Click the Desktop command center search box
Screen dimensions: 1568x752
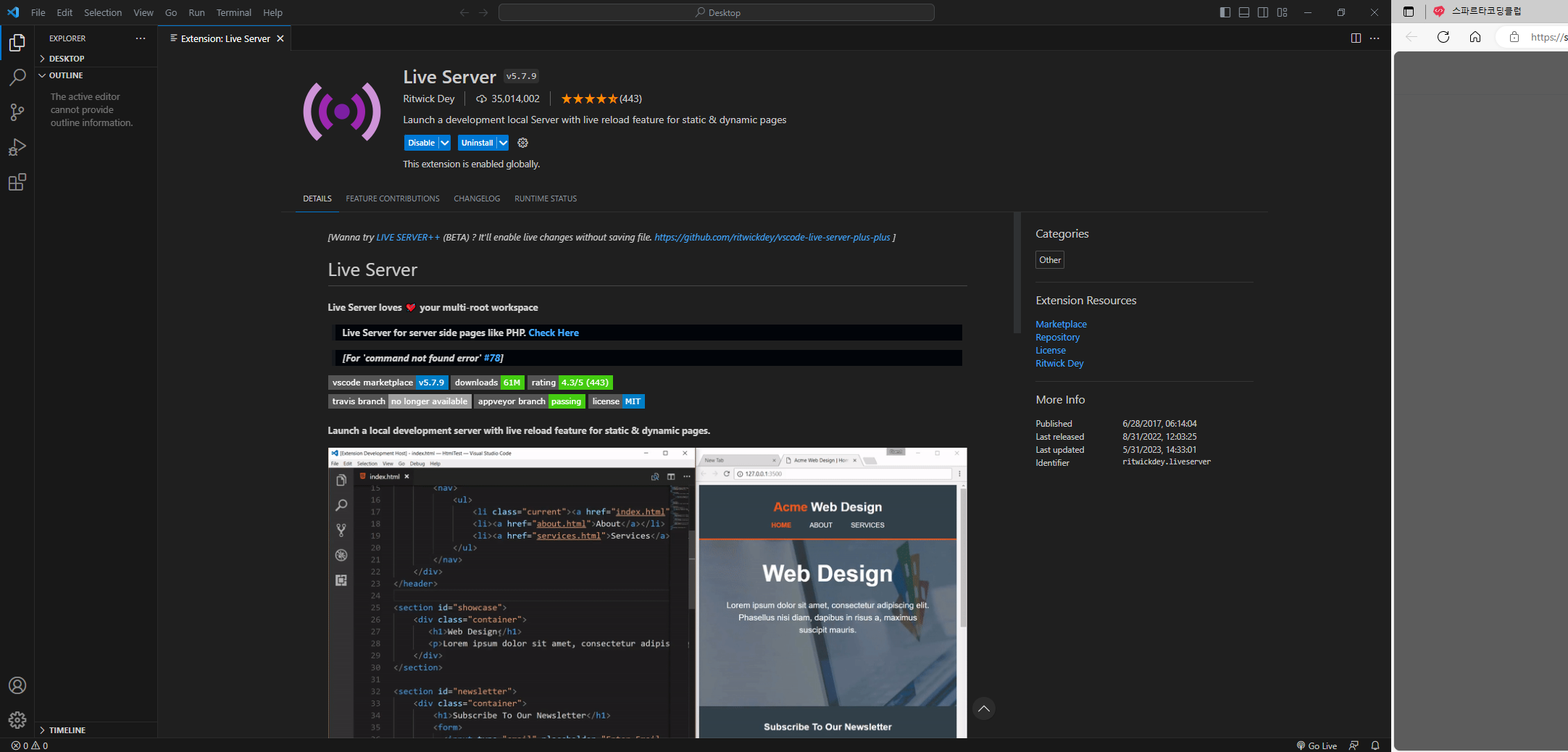tap(717, 12)
